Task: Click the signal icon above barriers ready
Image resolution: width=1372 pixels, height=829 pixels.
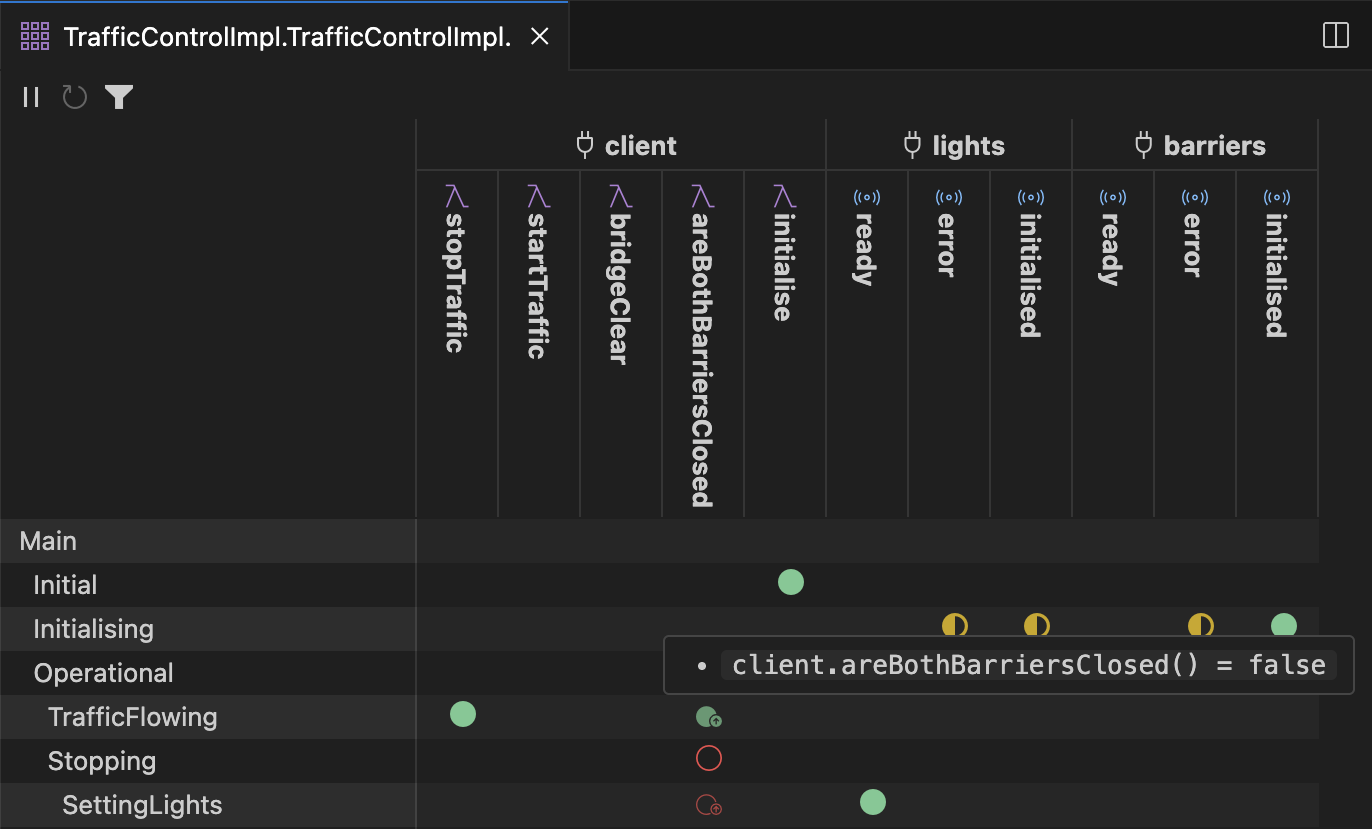Action: (1113, 197)
